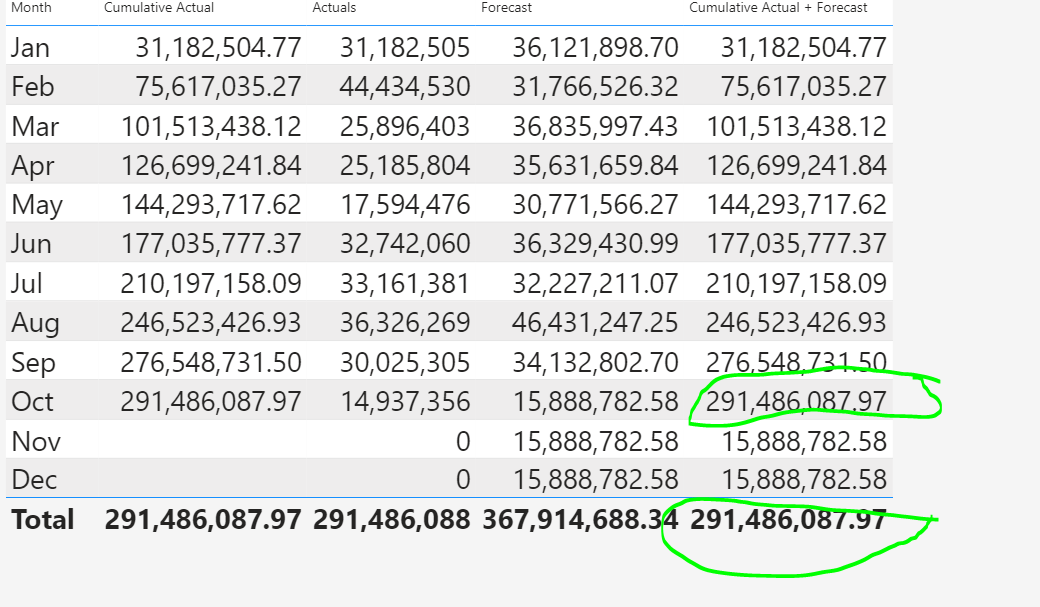Sort by the Month column header
Screen dimensions: 1040x607
pyautogui.click(x=31, y=8)
